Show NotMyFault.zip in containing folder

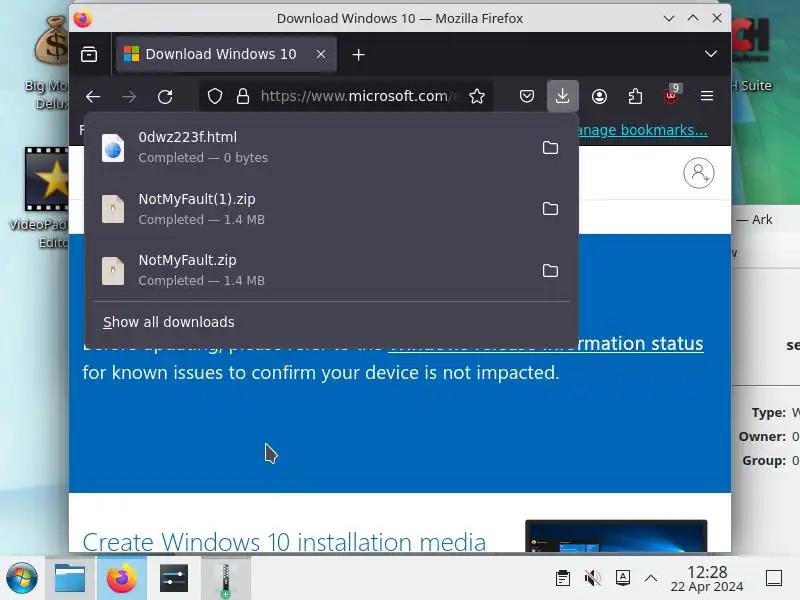click(550, 270)
